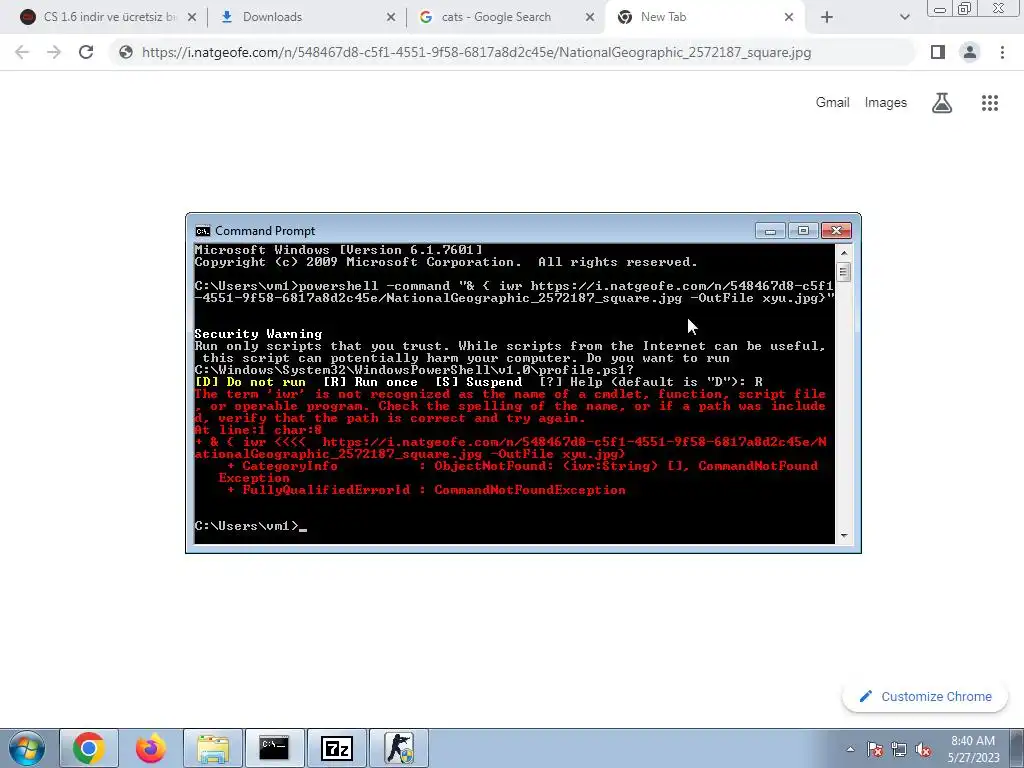
Task: Expand the tab search chevron
Action: pos(904,17)
